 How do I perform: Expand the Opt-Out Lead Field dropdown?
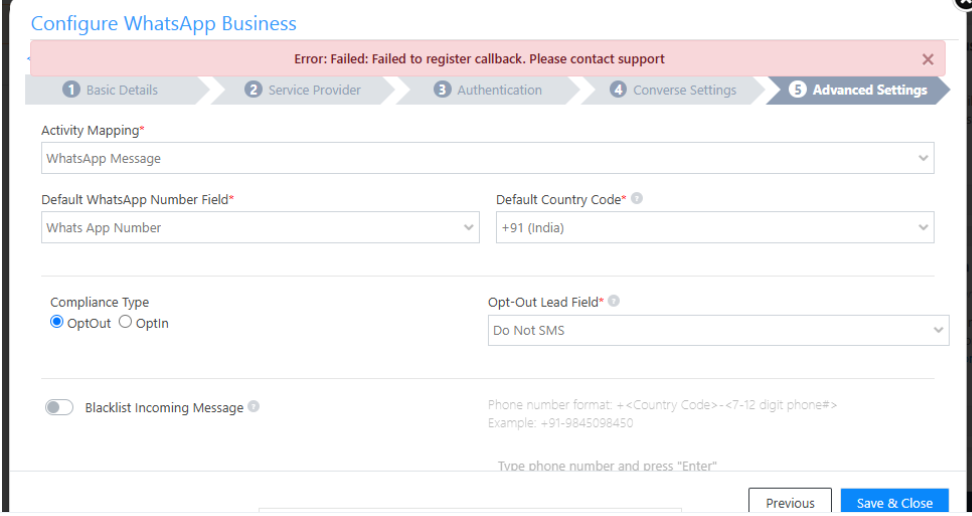coord(718,330)
